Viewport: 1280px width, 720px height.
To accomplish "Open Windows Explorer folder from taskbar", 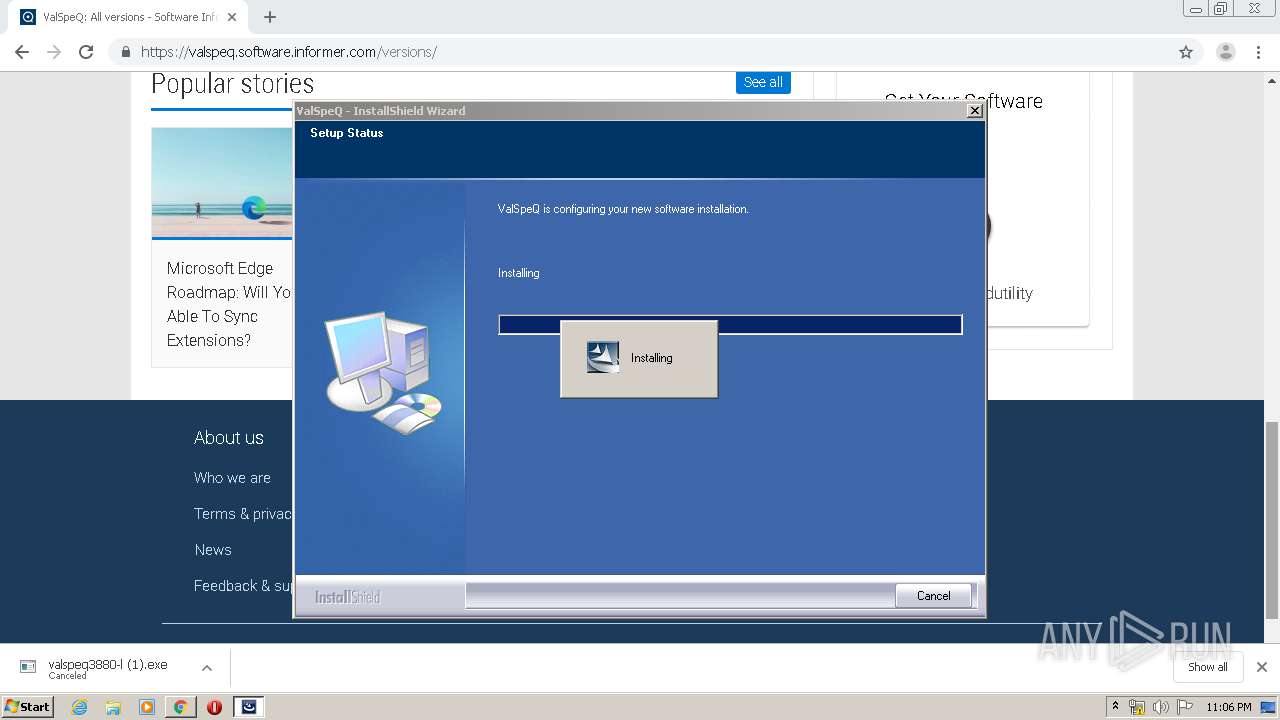I will pyautogui.click(x=113, y=707).
